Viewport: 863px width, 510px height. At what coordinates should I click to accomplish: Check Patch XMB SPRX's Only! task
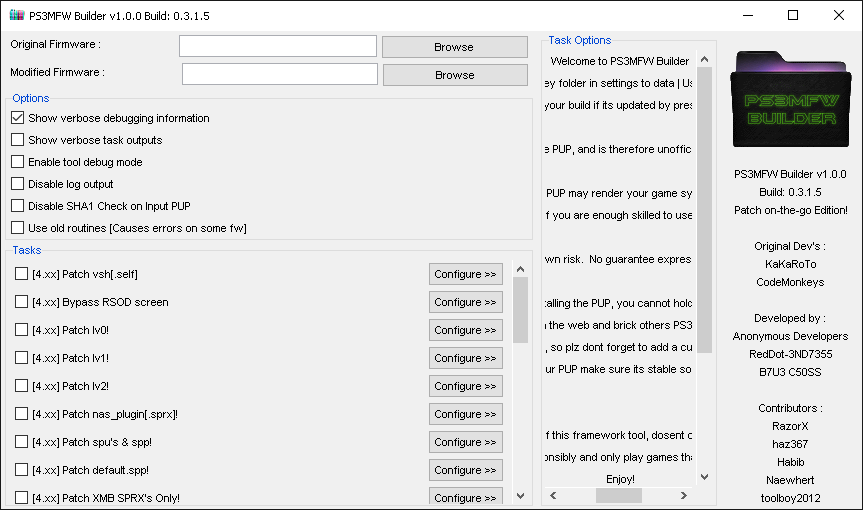21,498
